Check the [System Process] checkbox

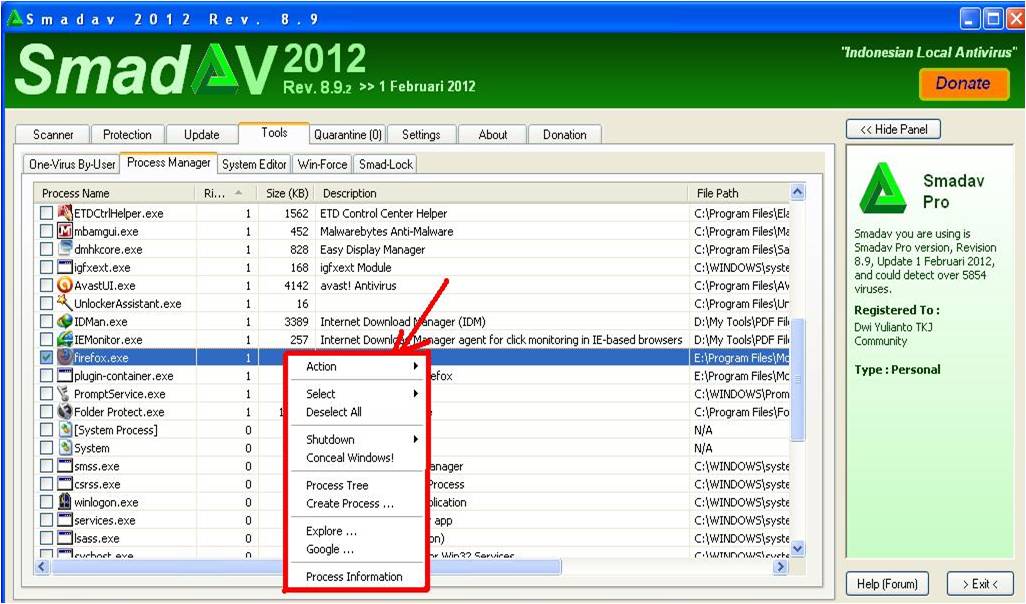[47, 430]
